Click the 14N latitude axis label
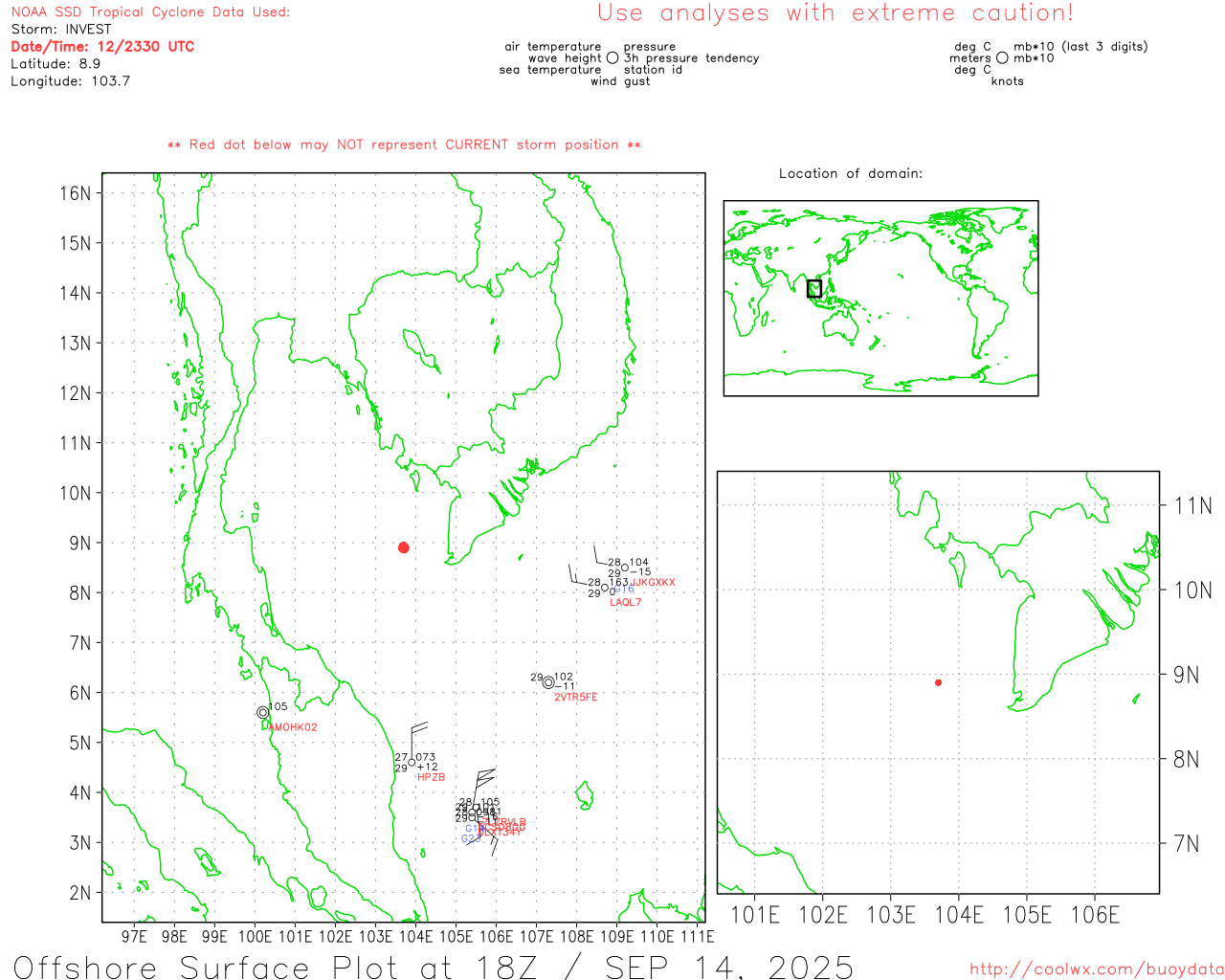Image resolution: width=1225 pixels, height=980 pixels. coord(75,293)
